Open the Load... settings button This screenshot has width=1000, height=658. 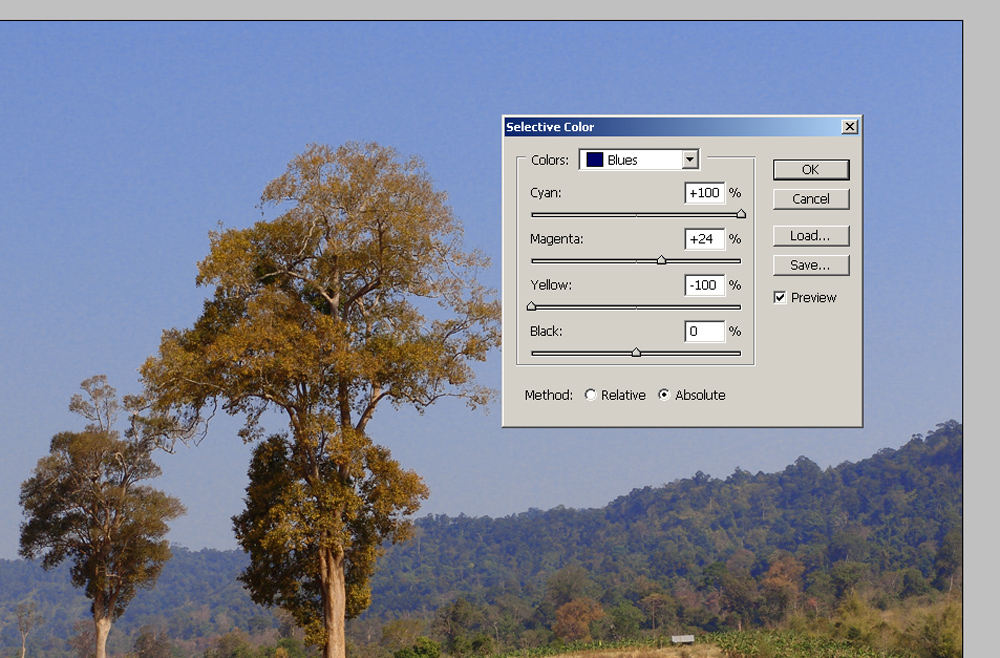(810, 236)
